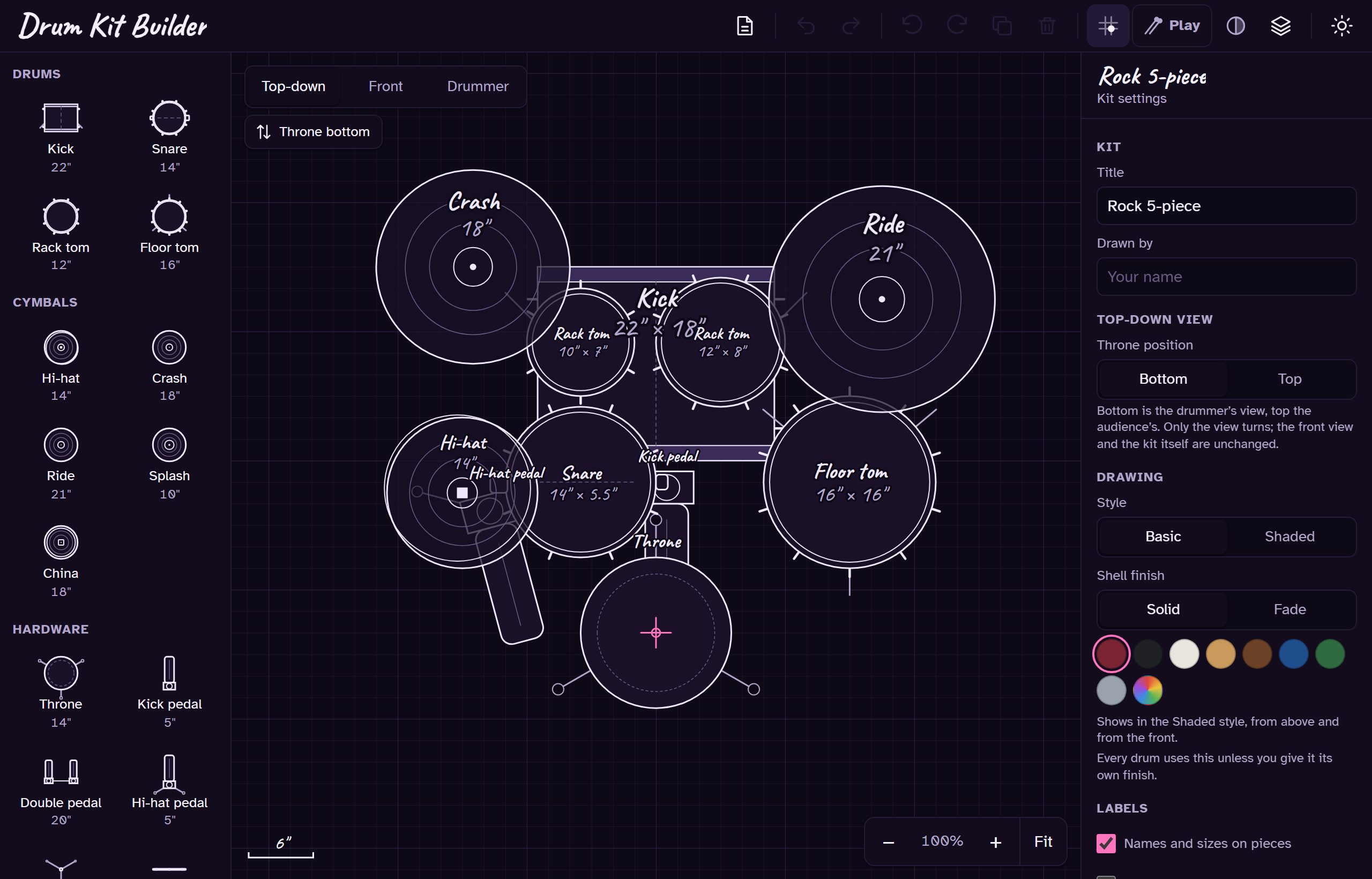Image resolution: width=1372 pixels, height=879 pixels.
Task: Switch to the Drummer view tab
Action: (x=478, y=86)
